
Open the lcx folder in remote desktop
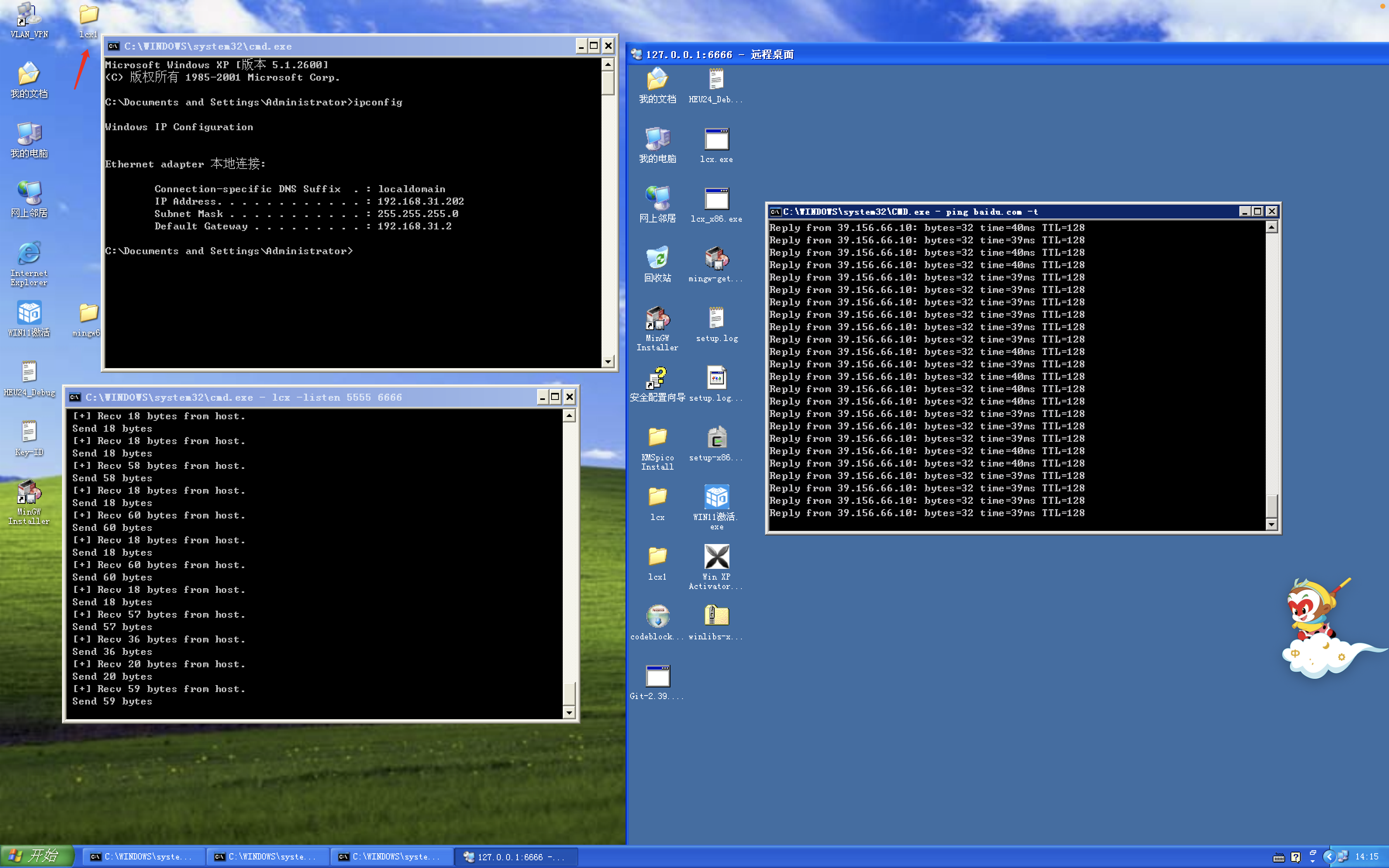pos(657,503)
